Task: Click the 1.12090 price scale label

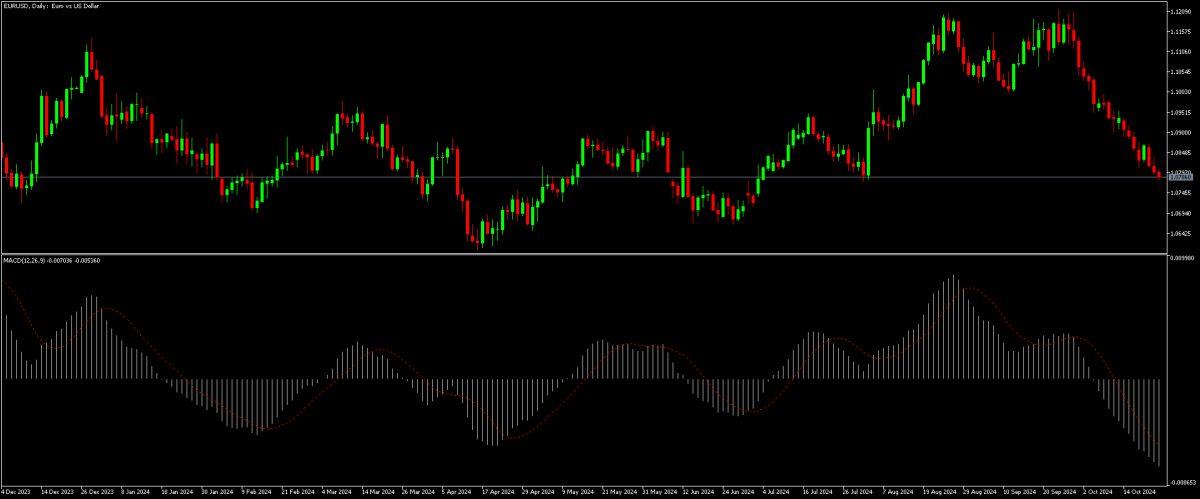Action: (x=1180, y=11)
